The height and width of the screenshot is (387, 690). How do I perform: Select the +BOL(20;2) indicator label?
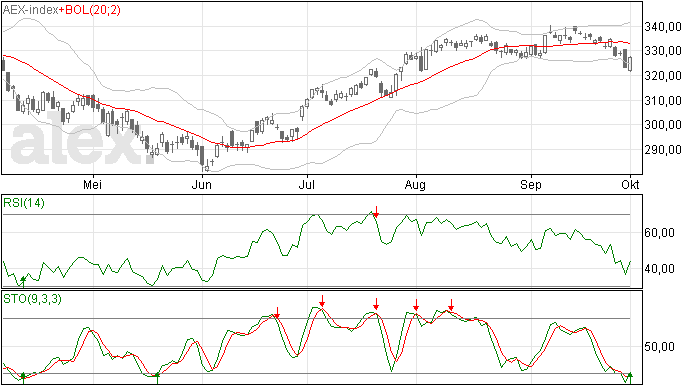click(89, 10)
